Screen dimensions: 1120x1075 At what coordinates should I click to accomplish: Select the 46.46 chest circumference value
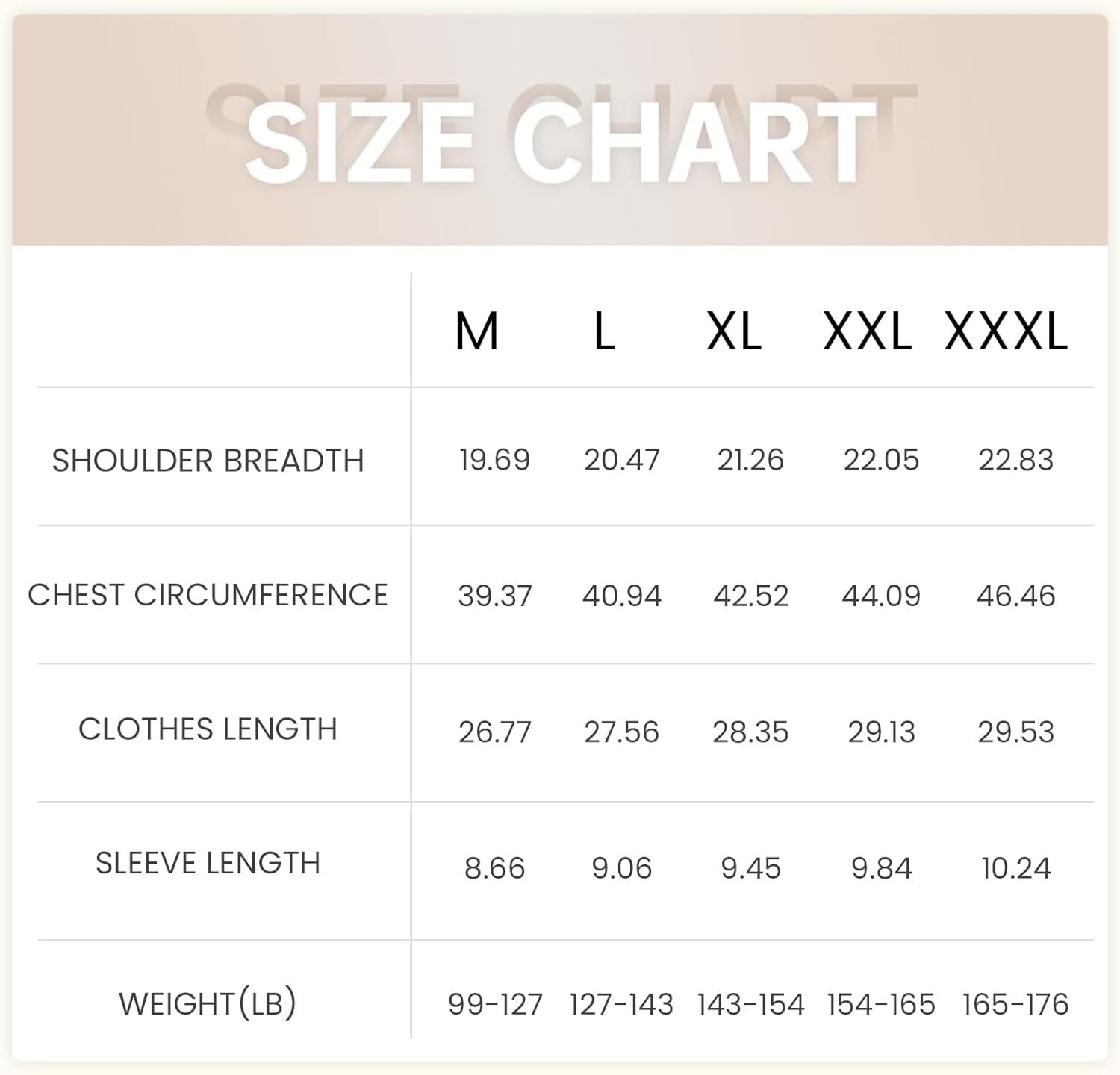point(1015,596)
